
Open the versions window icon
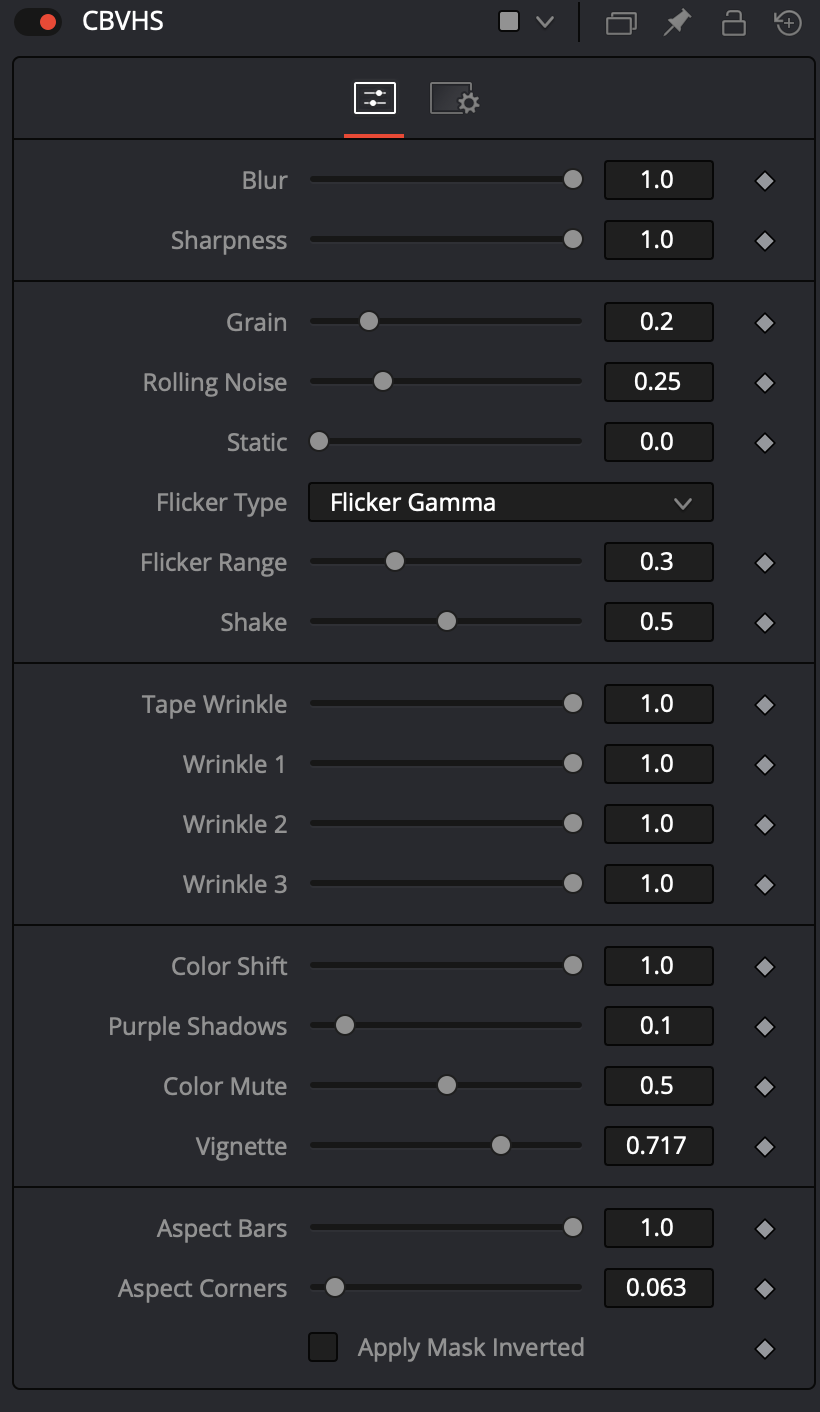tap(621, 22)
